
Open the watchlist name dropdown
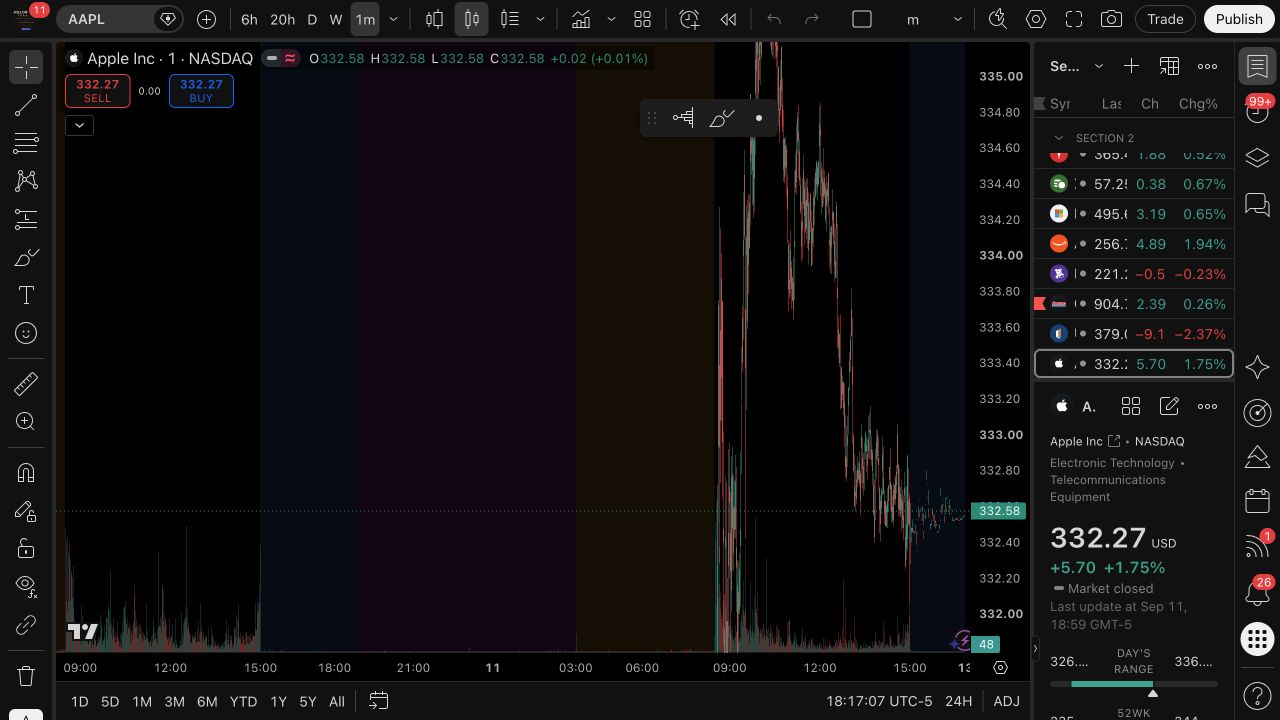point(1098,66)
